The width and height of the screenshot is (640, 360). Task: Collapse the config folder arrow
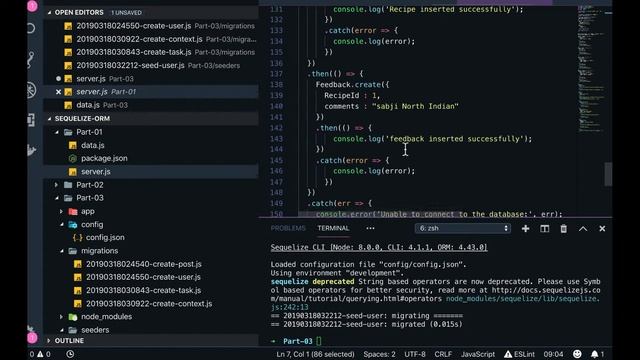pos(62,224)
